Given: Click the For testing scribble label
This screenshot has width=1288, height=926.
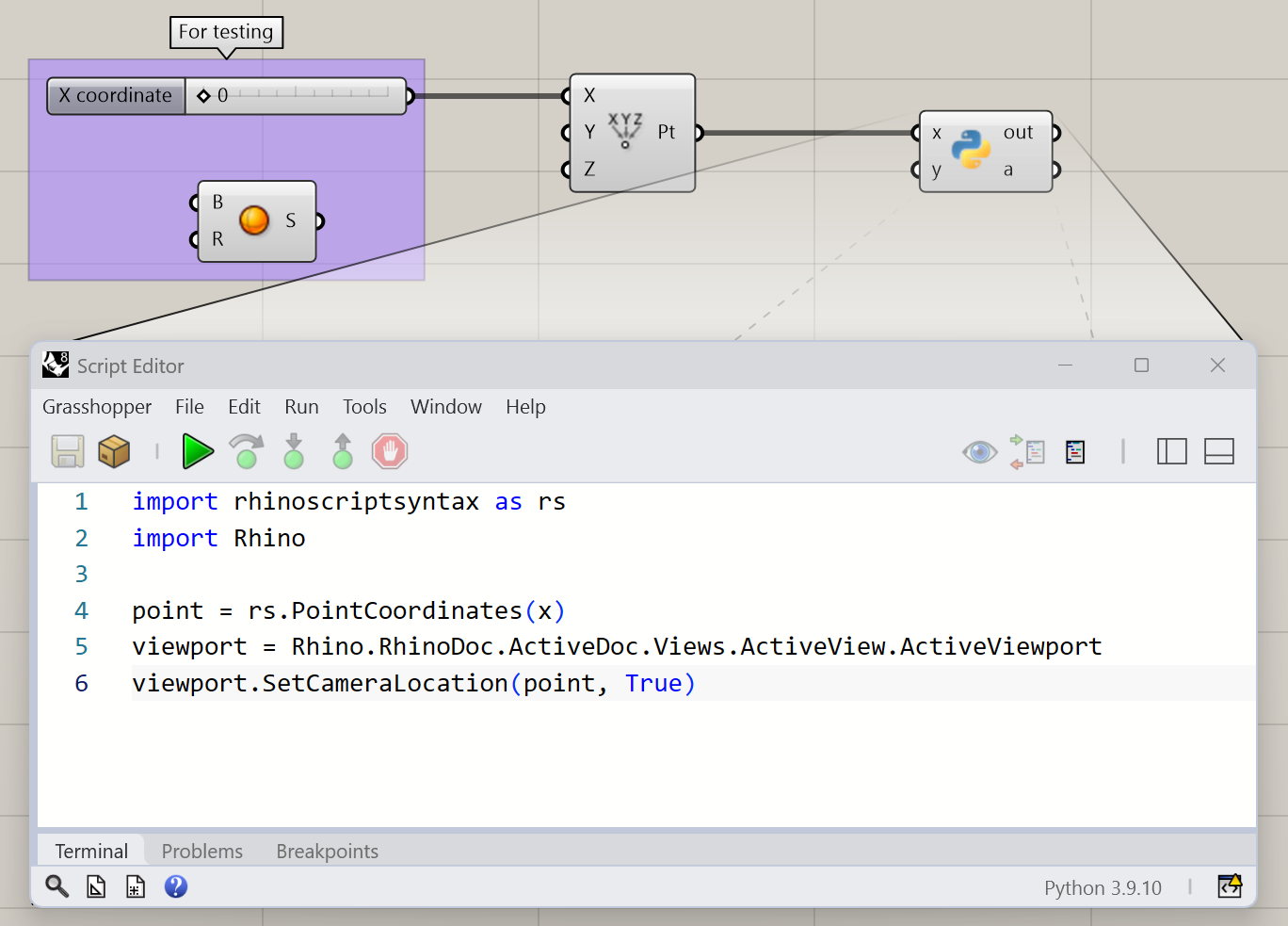Looking at the screenshot, I should click(x=226, y=32).
